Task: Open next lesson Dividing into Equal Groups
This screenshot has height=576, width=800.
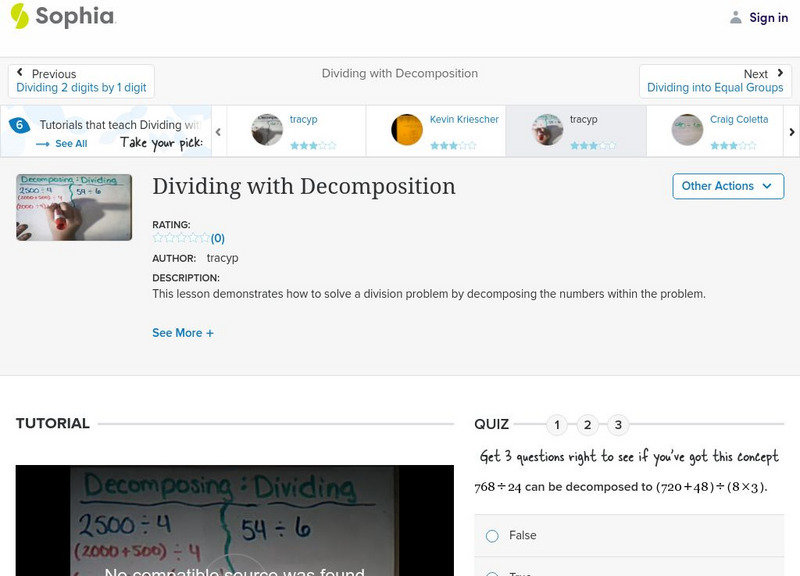Action: click(x=718, y=87)
